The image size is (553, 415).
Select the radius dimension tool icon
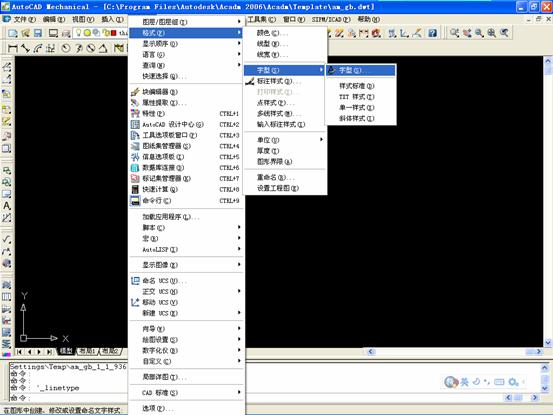pyautogui.click(x=66, y=48)
